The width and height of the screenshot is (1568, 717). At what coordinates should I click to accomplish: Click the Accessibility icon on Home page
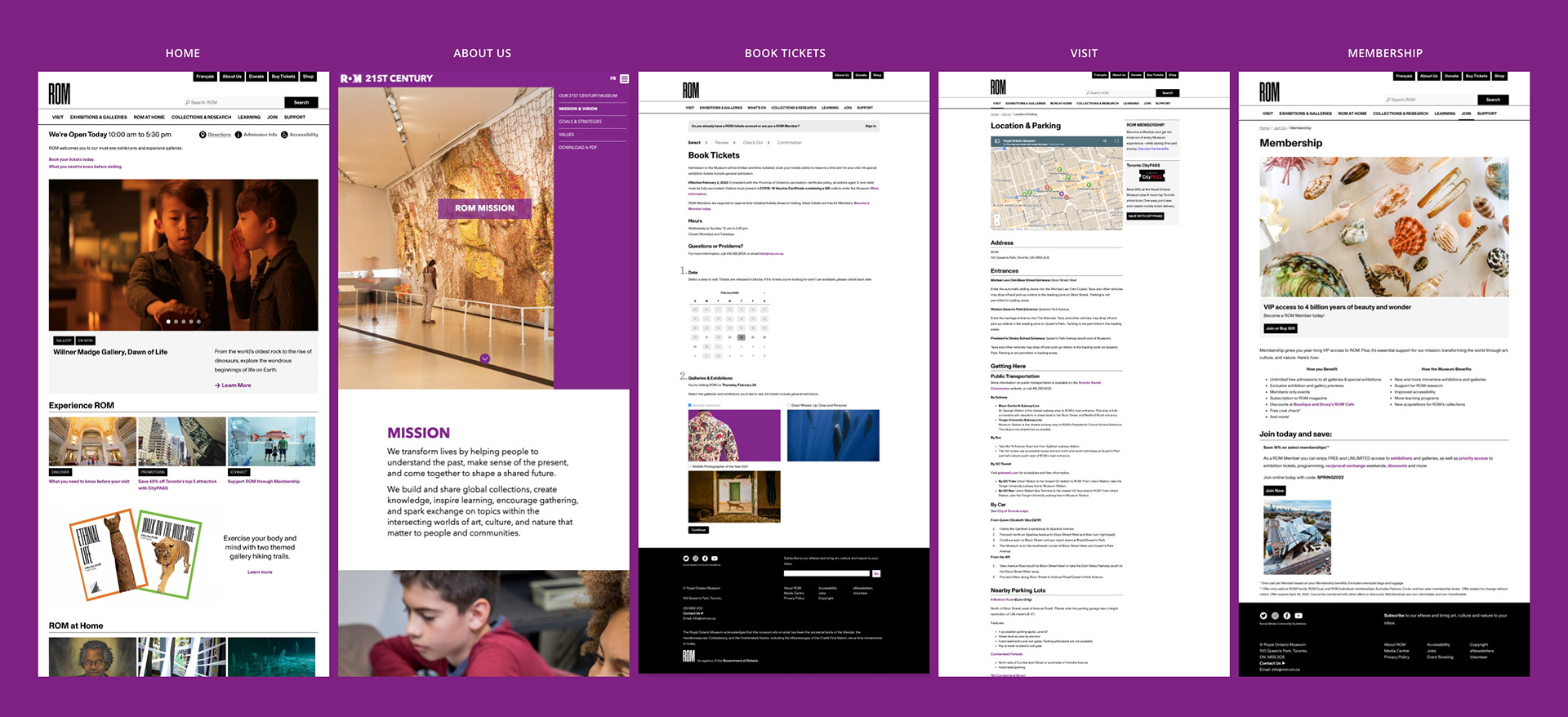click(284, 135)
